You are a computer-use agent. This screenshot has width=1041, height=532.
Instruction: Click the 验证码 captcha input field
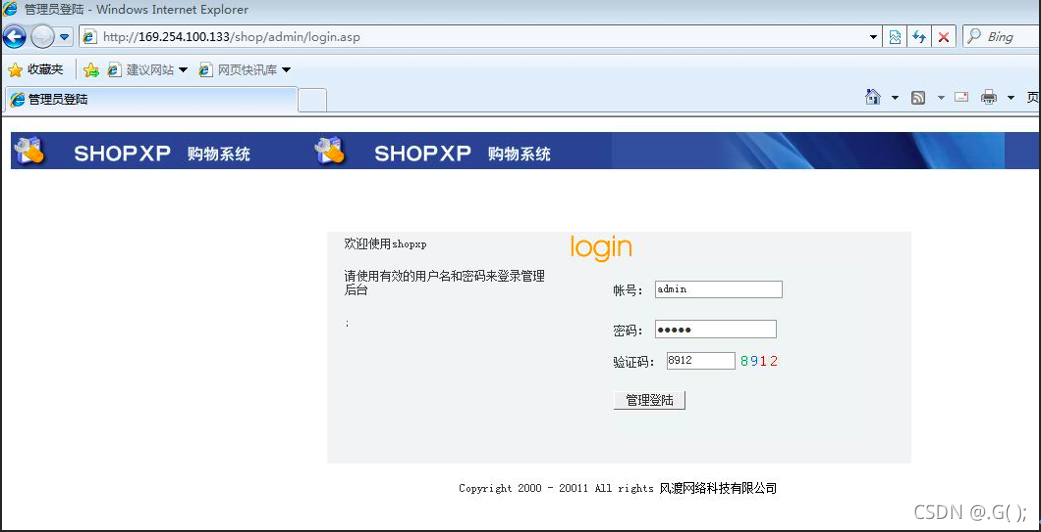tap(701, 361)
